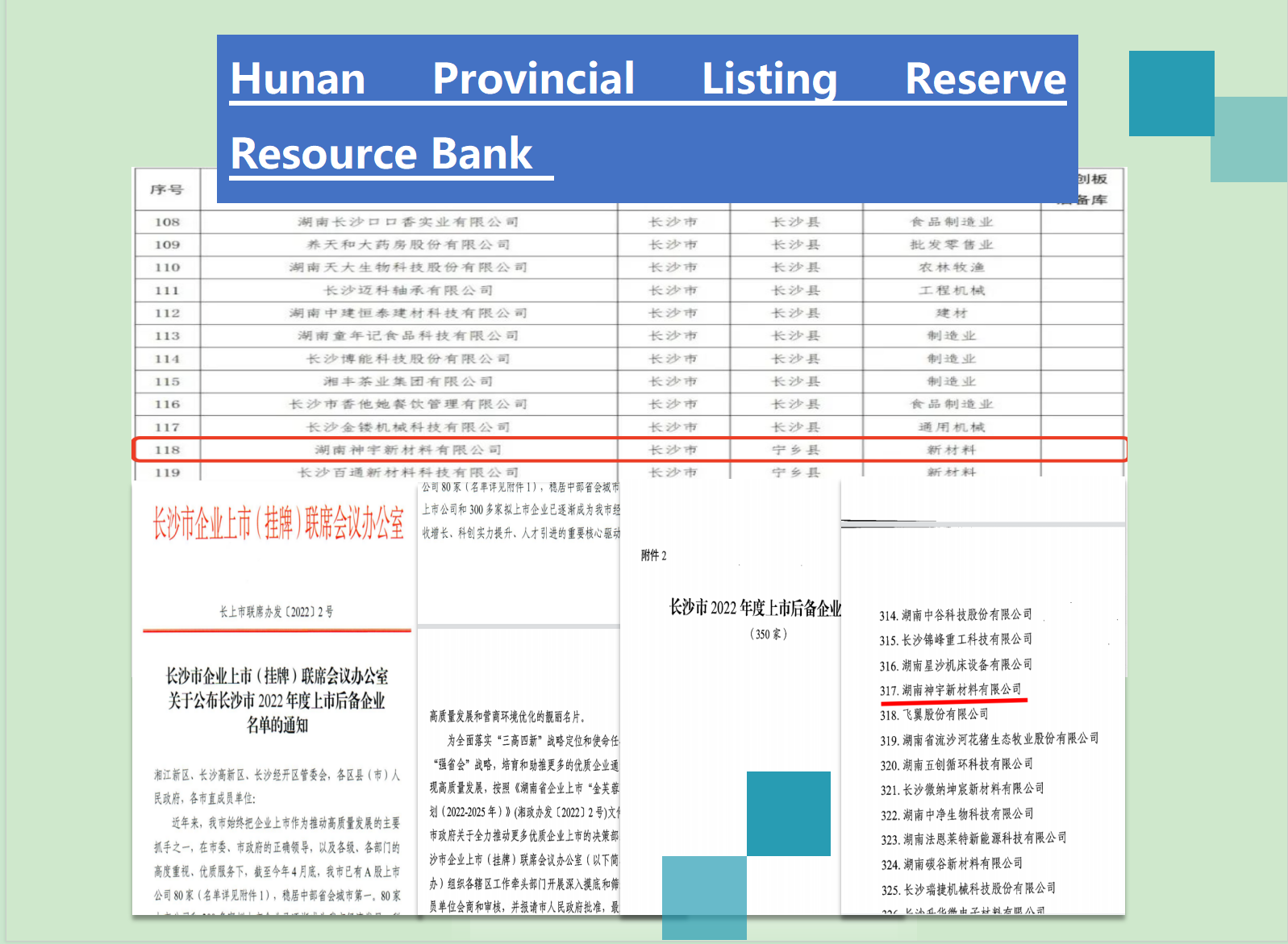This screenshot has width=1288, height=944.
Task: Click the red heading 长沙市企业上市(挂牌)联席会议办公室
Action: (278, 524)
